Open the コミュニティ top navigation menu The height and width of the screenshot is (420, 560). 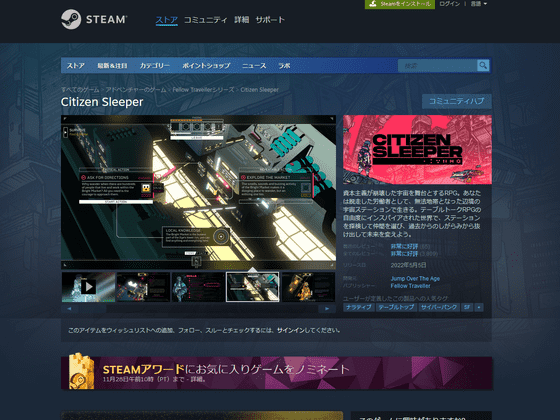coord(205,20)
